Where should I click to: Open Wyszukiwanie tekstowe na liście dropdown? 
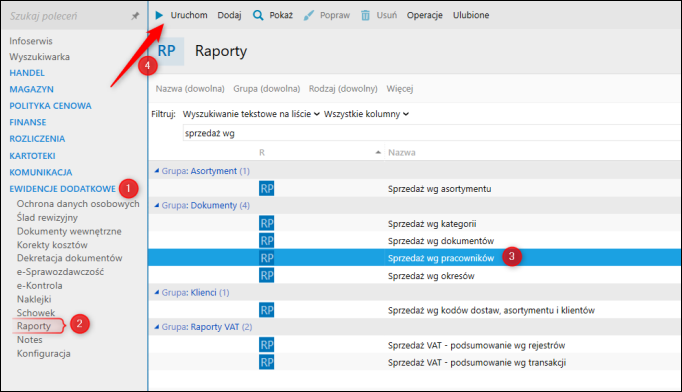pyautogui.click(x=251, y=114)
